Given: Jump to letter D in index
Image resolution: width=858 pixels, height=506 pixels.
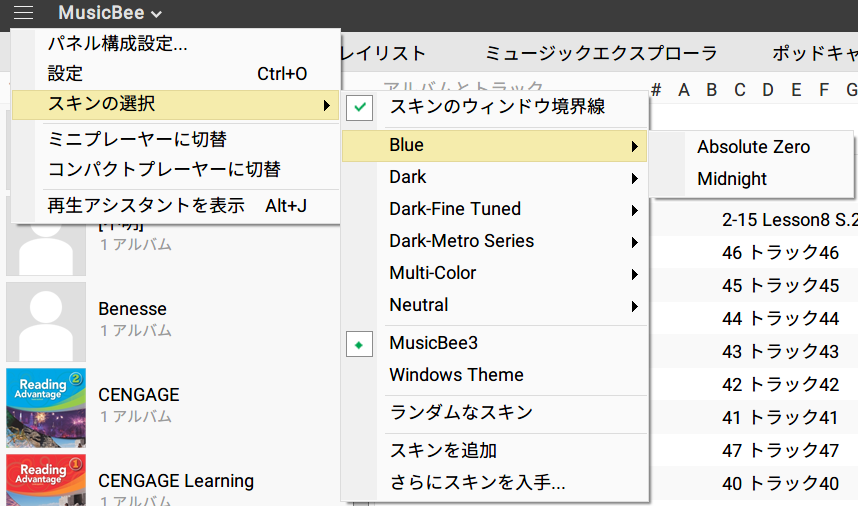Looking at the screenshot, I should (x=768, y=90).
